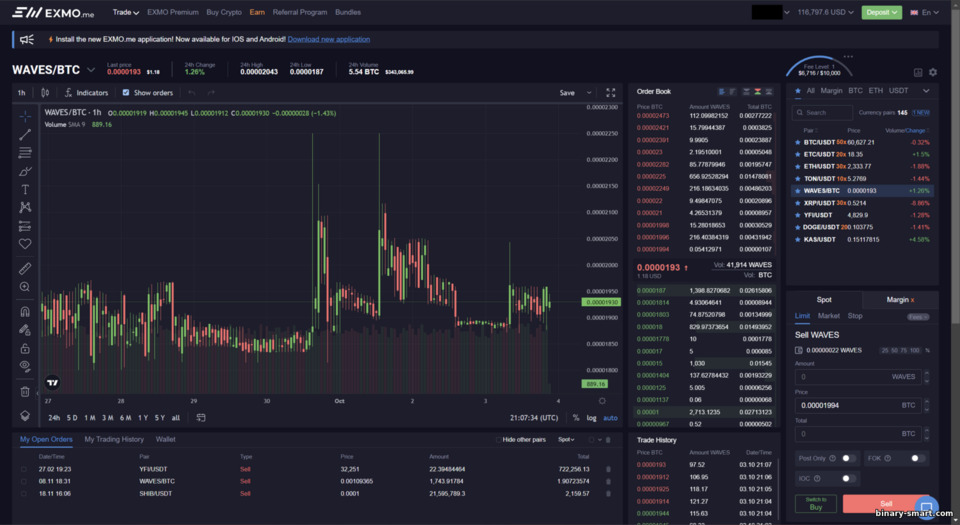Go to EXMO Premium page
The height and width of the screenshot is (525, 960).
173,12
